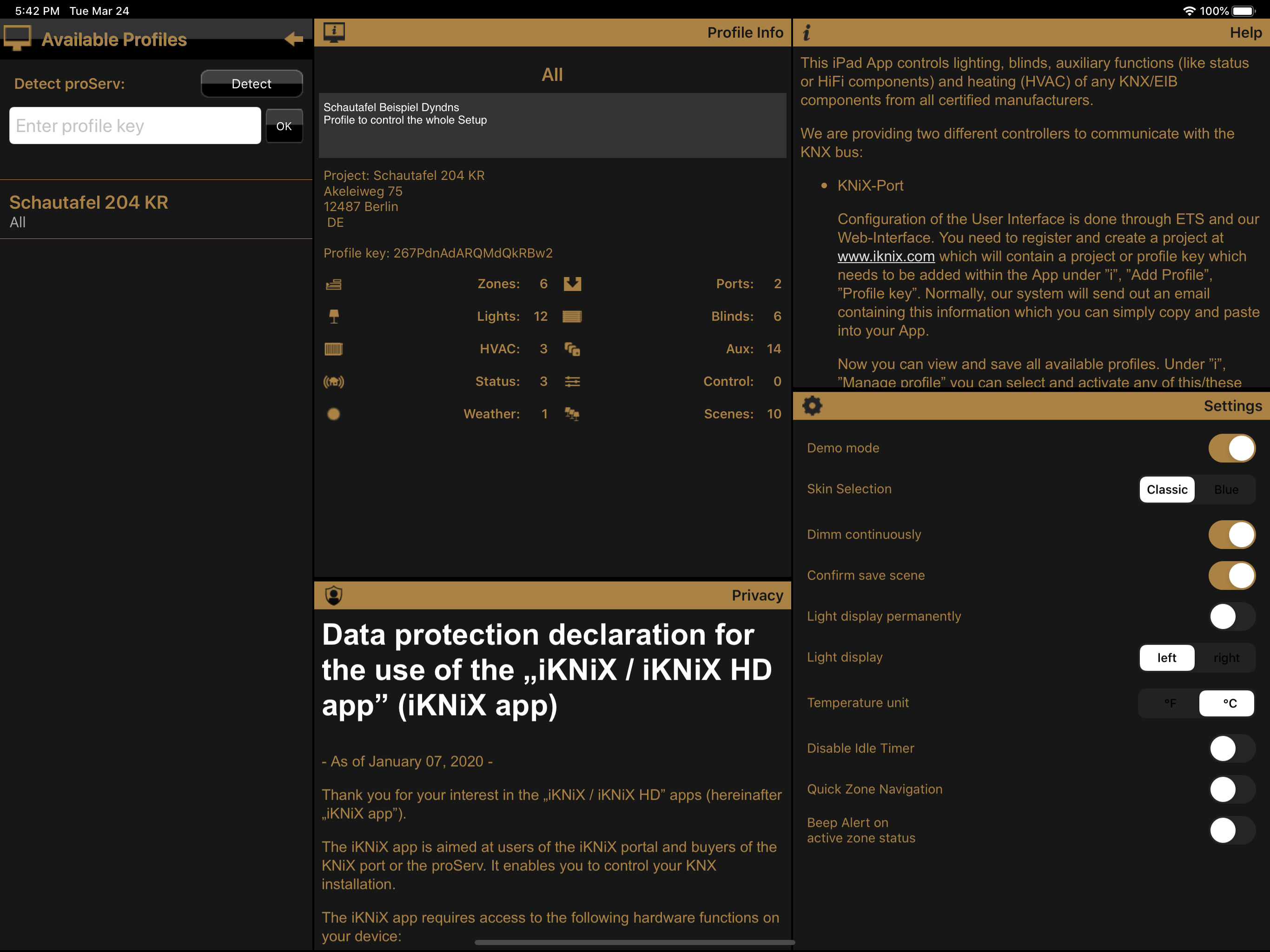Image resolution: width=1270 pixels, height=952 pixels.
Task: Select °F temperature unit
Action: pyautogui.click(x=1170, y=703)
